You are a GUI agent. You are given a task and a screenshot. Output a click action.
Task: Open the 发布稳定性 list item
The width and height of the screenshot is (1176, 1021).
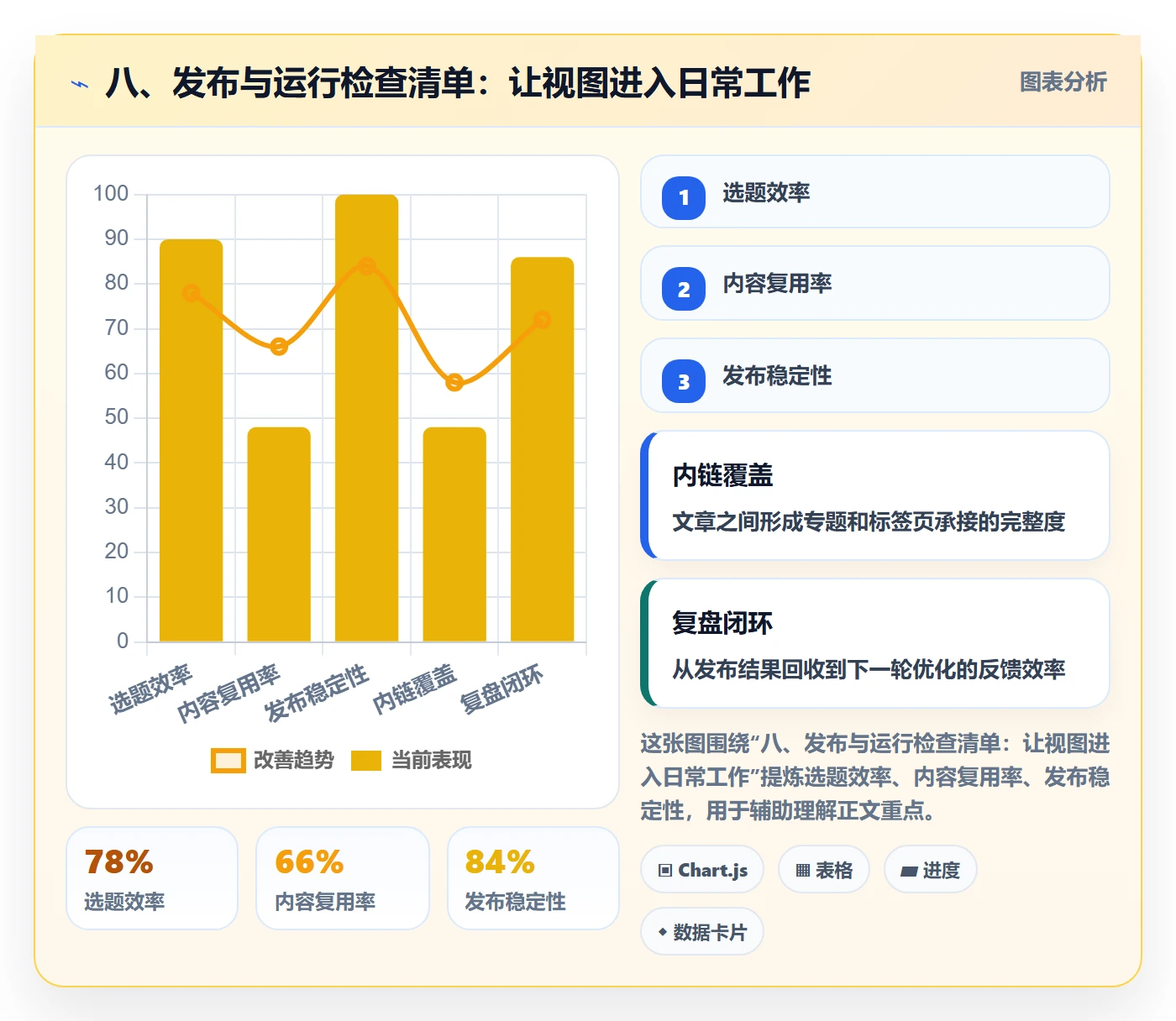coord(874,375)
